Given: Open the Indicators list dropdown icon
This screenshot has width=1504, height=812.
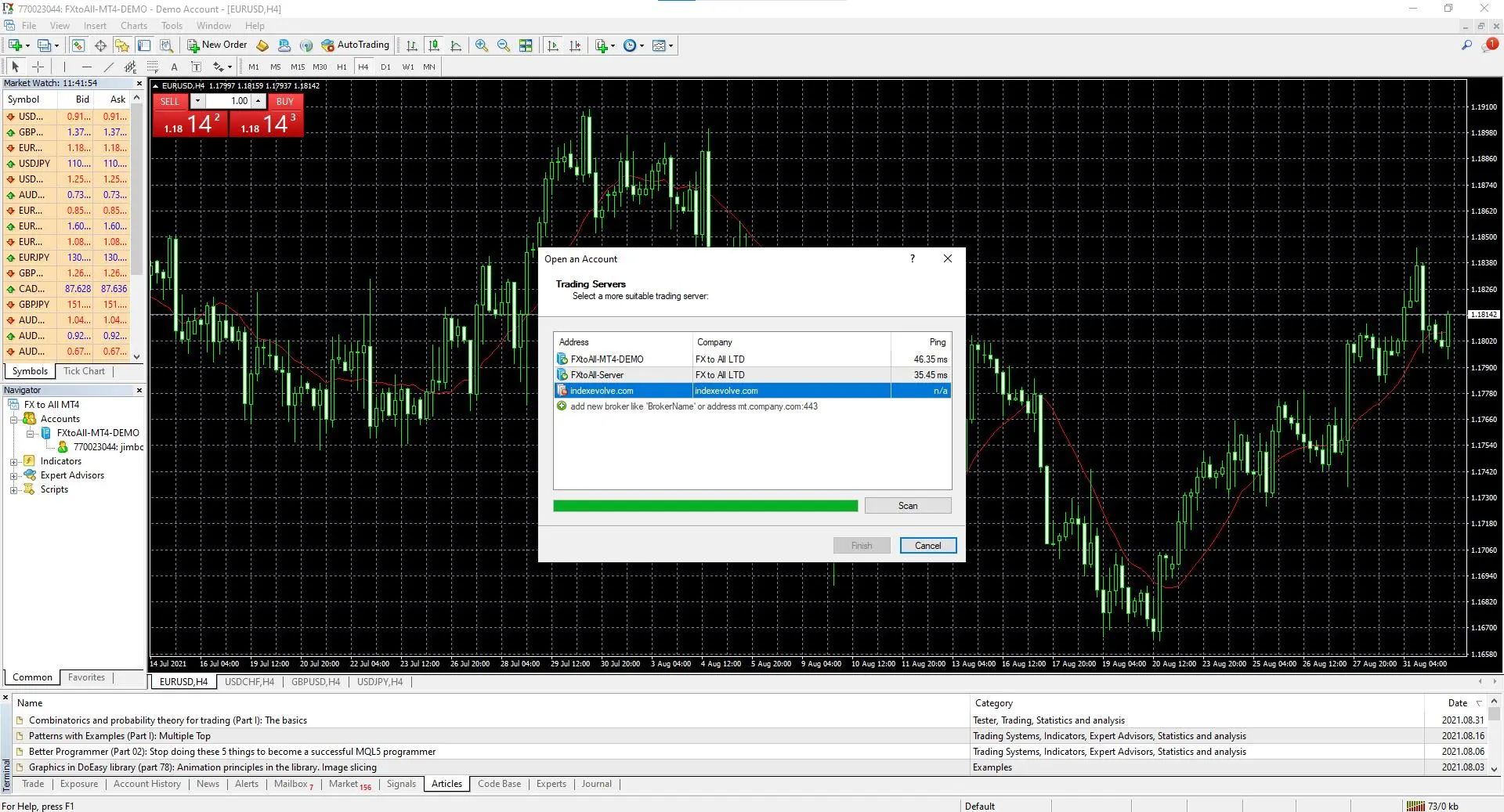Looking at the screenshot, I should (x=605, y=45).
